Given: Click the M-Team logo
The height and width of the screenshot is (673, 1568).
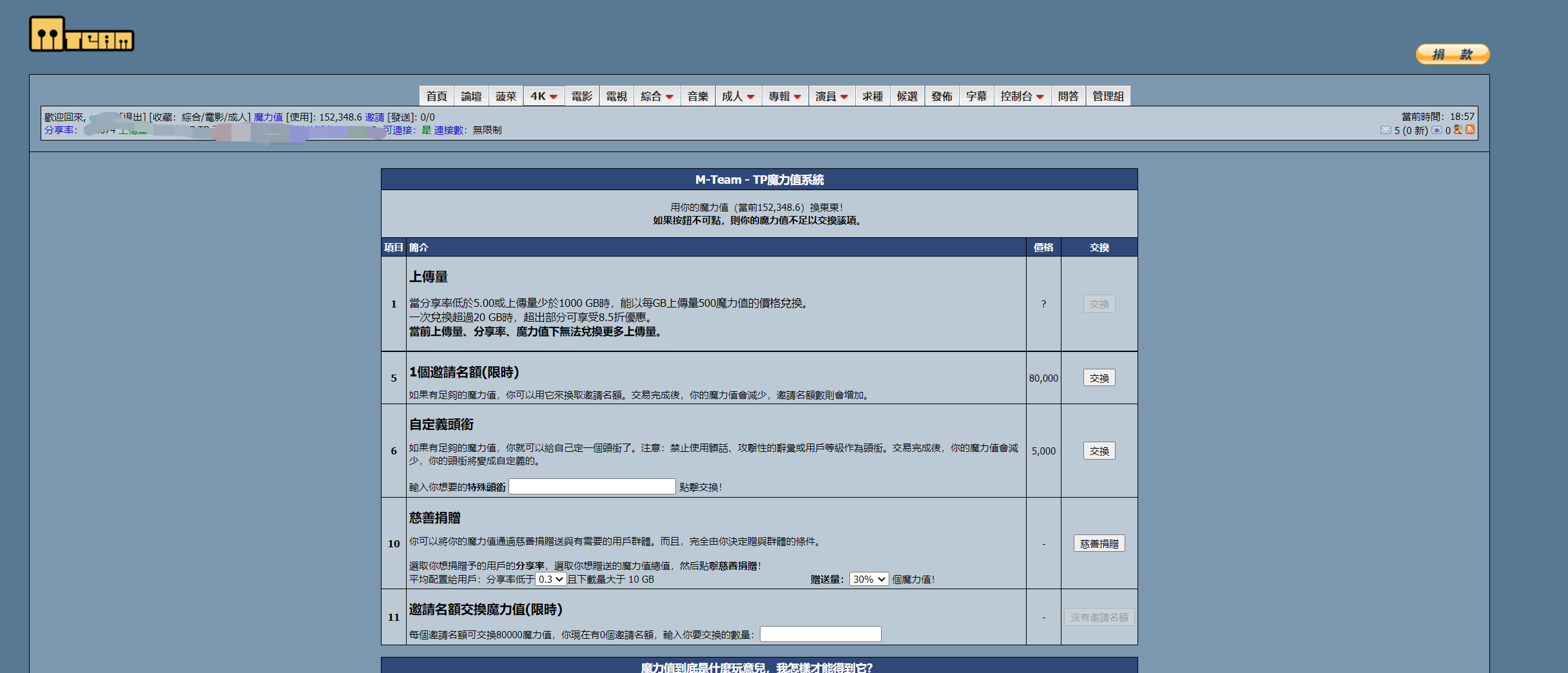Looking at the screenshot, I should (82, 34).
